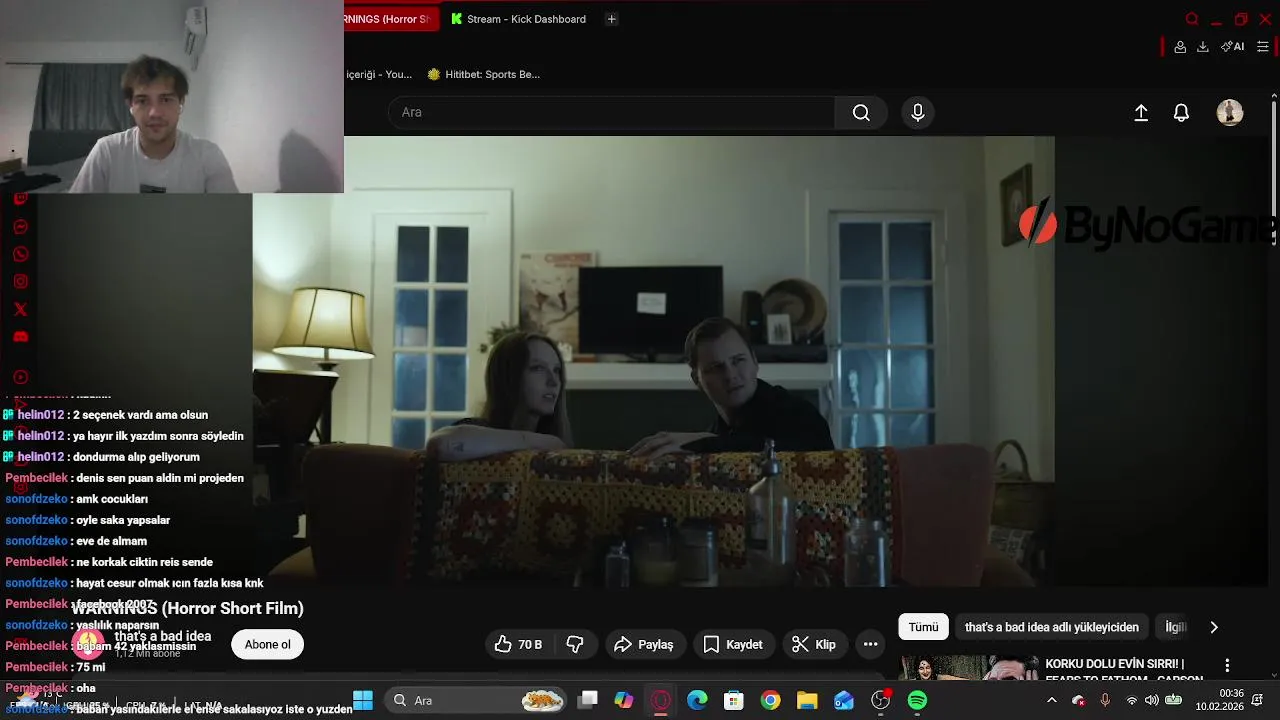Image resolution: width=1280 pixels, height=720 pixels.
Task: Create a clip with Klip button
Action: click(x=813, y=645)
